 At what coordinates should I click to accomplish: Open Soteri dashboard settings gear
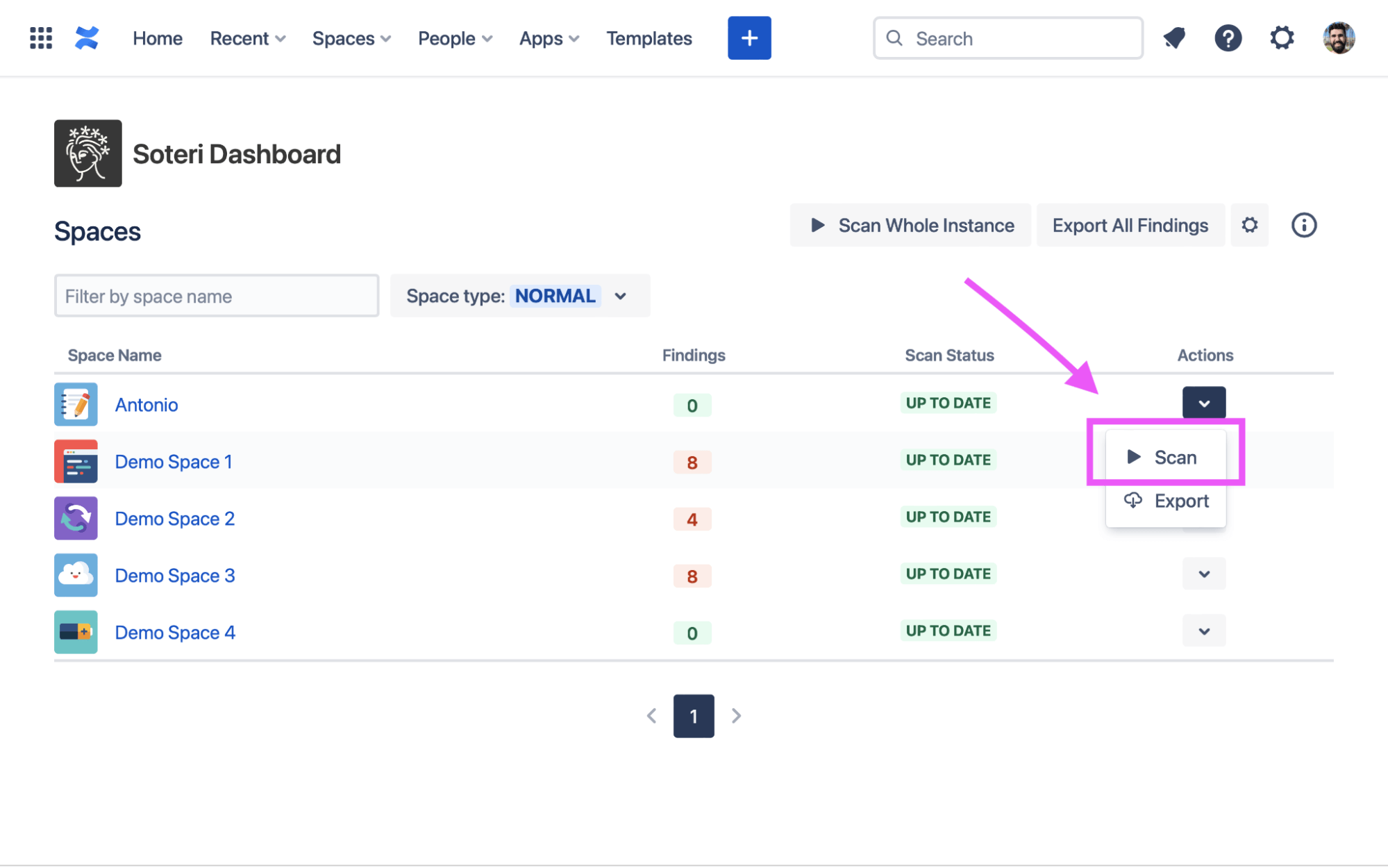1249,225
